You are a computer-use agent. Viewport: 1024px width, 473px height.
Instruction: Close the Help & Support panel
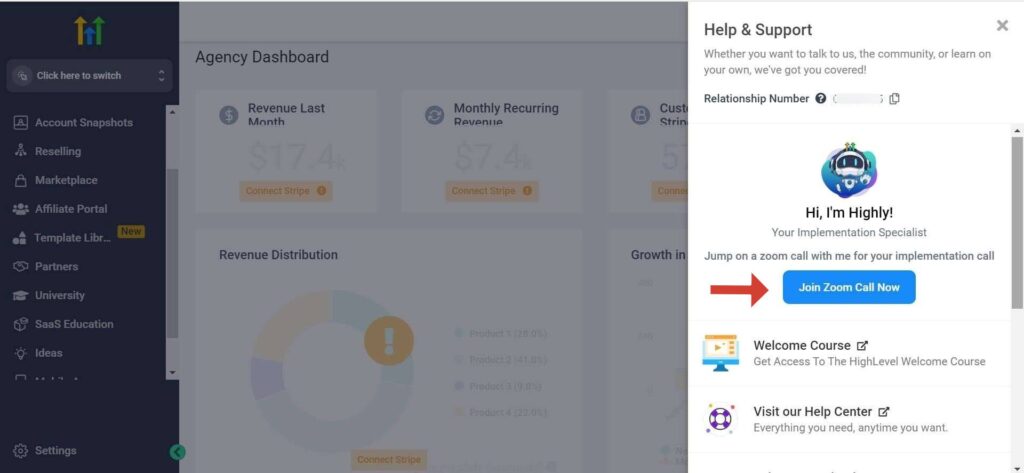[1002, 26]
